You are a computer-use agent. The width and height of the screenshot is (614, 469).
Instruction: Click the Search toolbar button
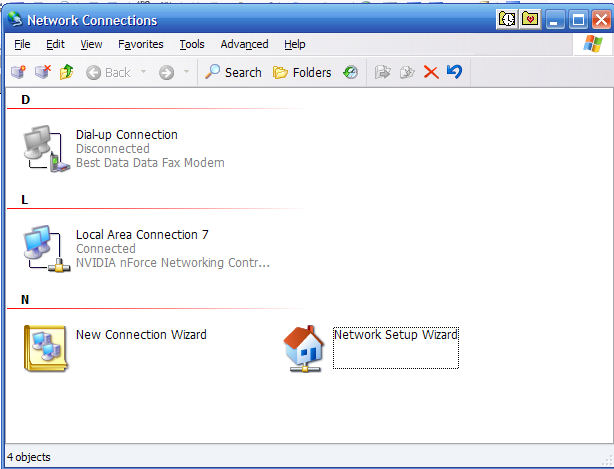[233, 72]
